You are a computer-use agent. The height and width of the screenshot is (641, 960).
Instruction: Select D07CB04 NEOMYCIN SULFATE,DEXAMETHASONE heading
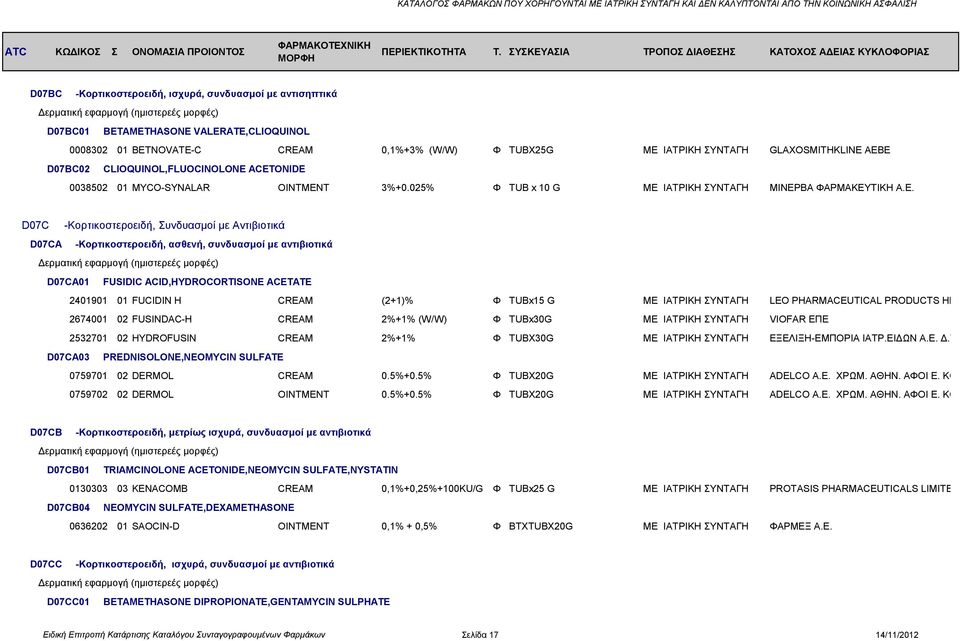pos(171,508)
